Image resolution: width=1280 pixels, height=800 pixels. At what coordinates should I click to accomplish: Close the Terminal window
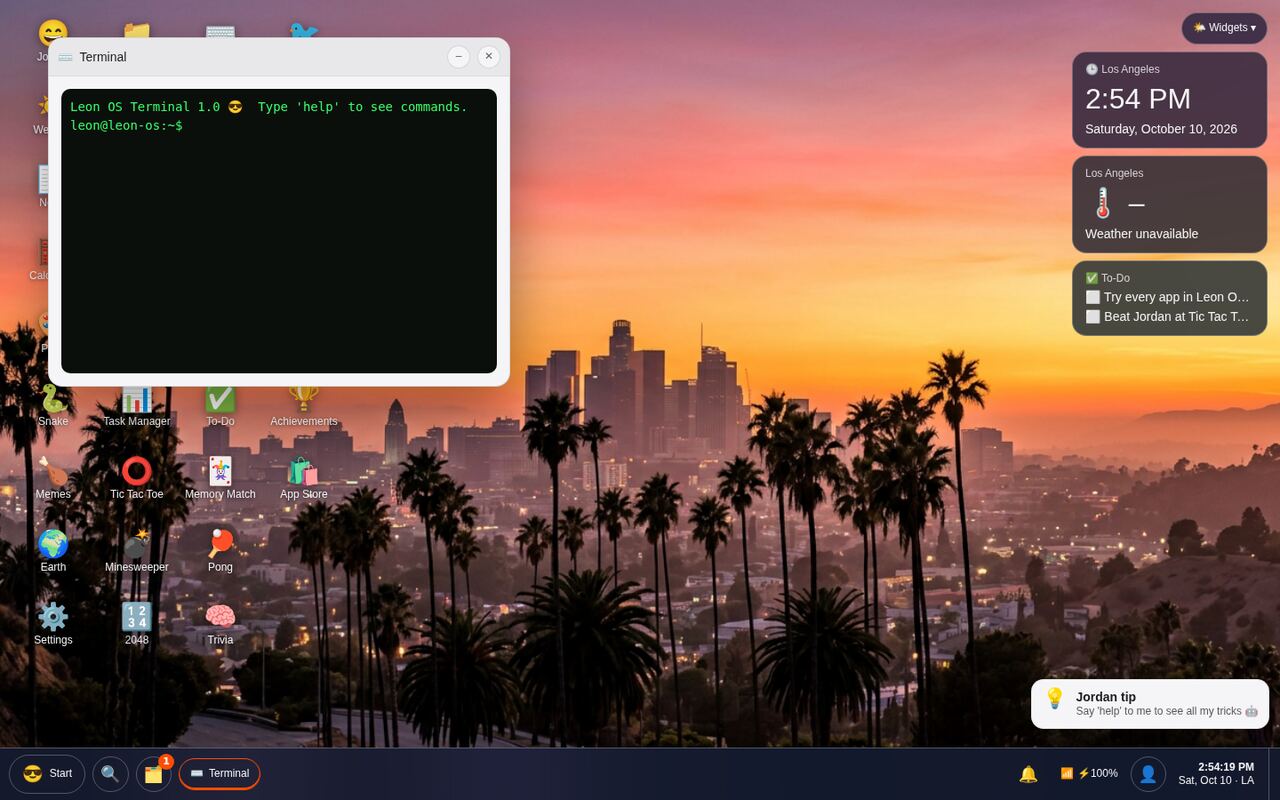488,56
